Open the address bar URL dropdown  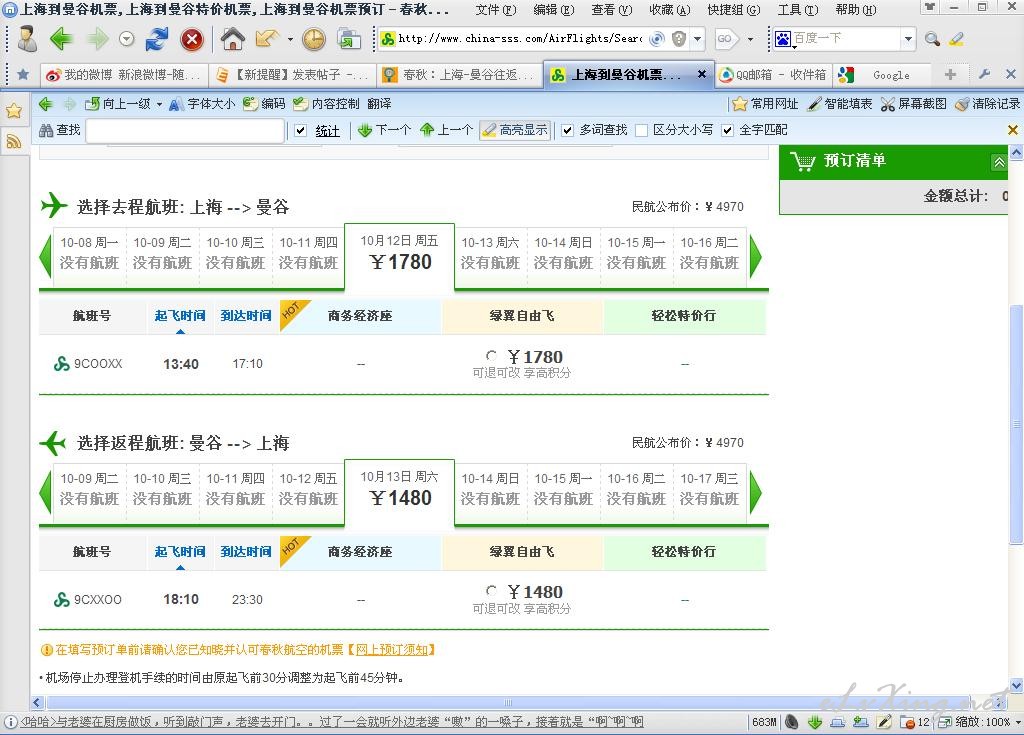click(x=697, y=39)
